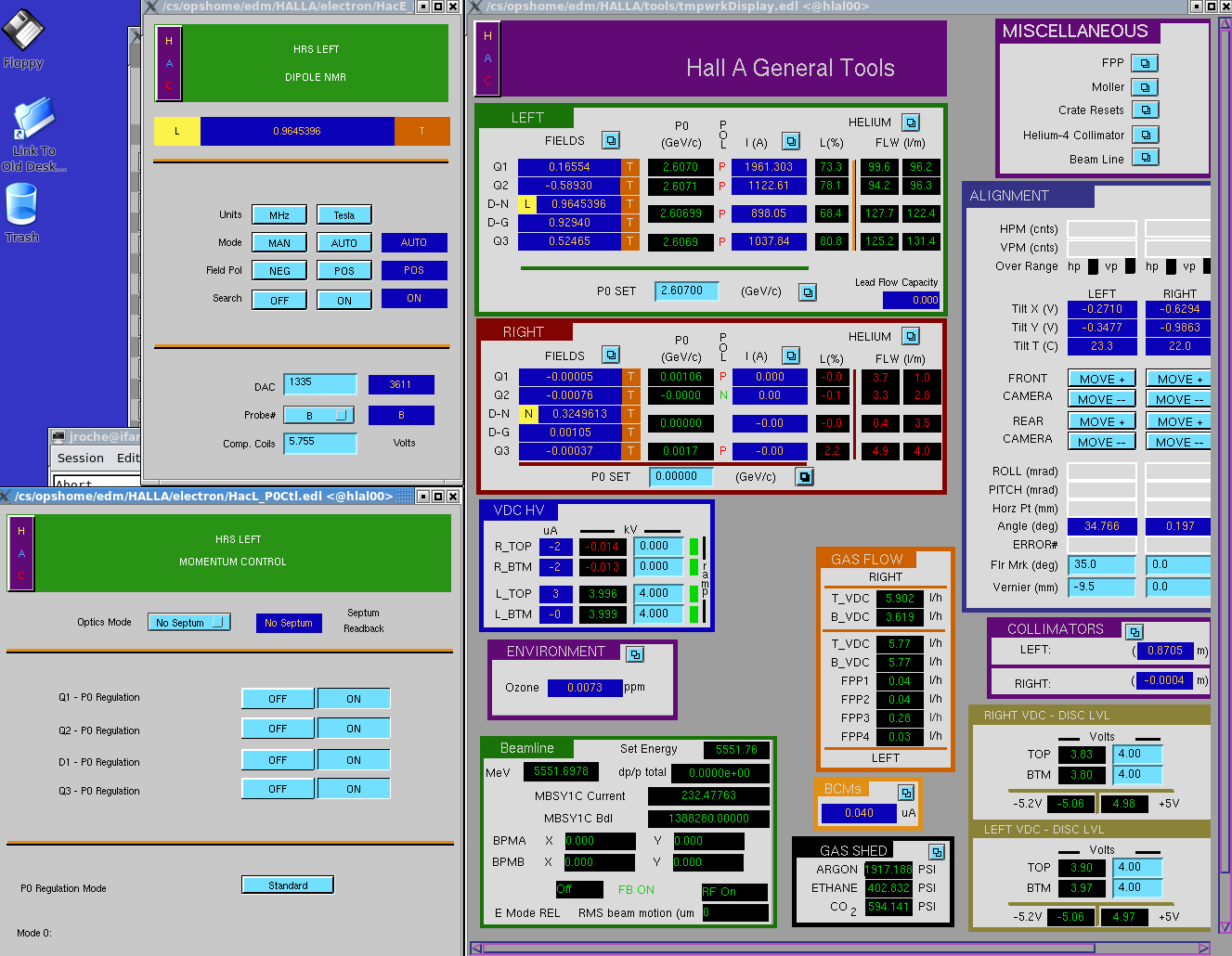Switch NMR mode to MAN
1232x956 pixels.
click(x=279, y=242)
